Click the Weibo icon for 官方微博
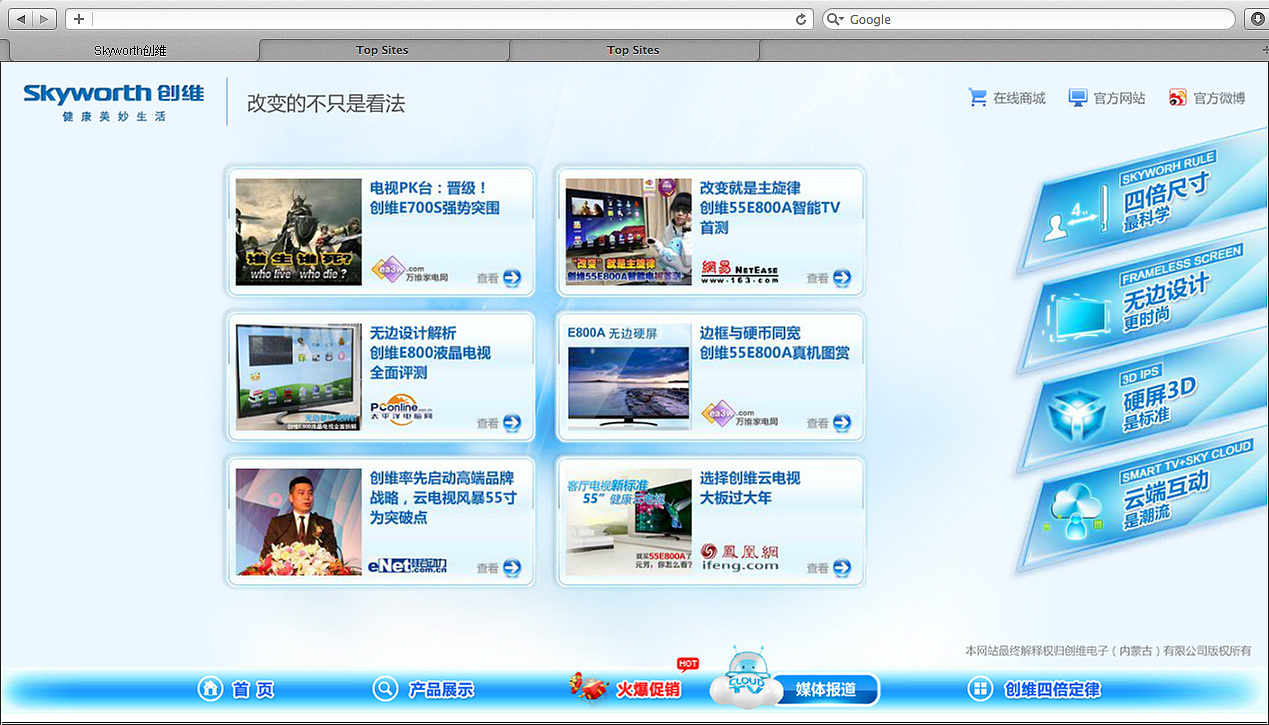This screenshot has height=725, width=1269. point(1178,98)
